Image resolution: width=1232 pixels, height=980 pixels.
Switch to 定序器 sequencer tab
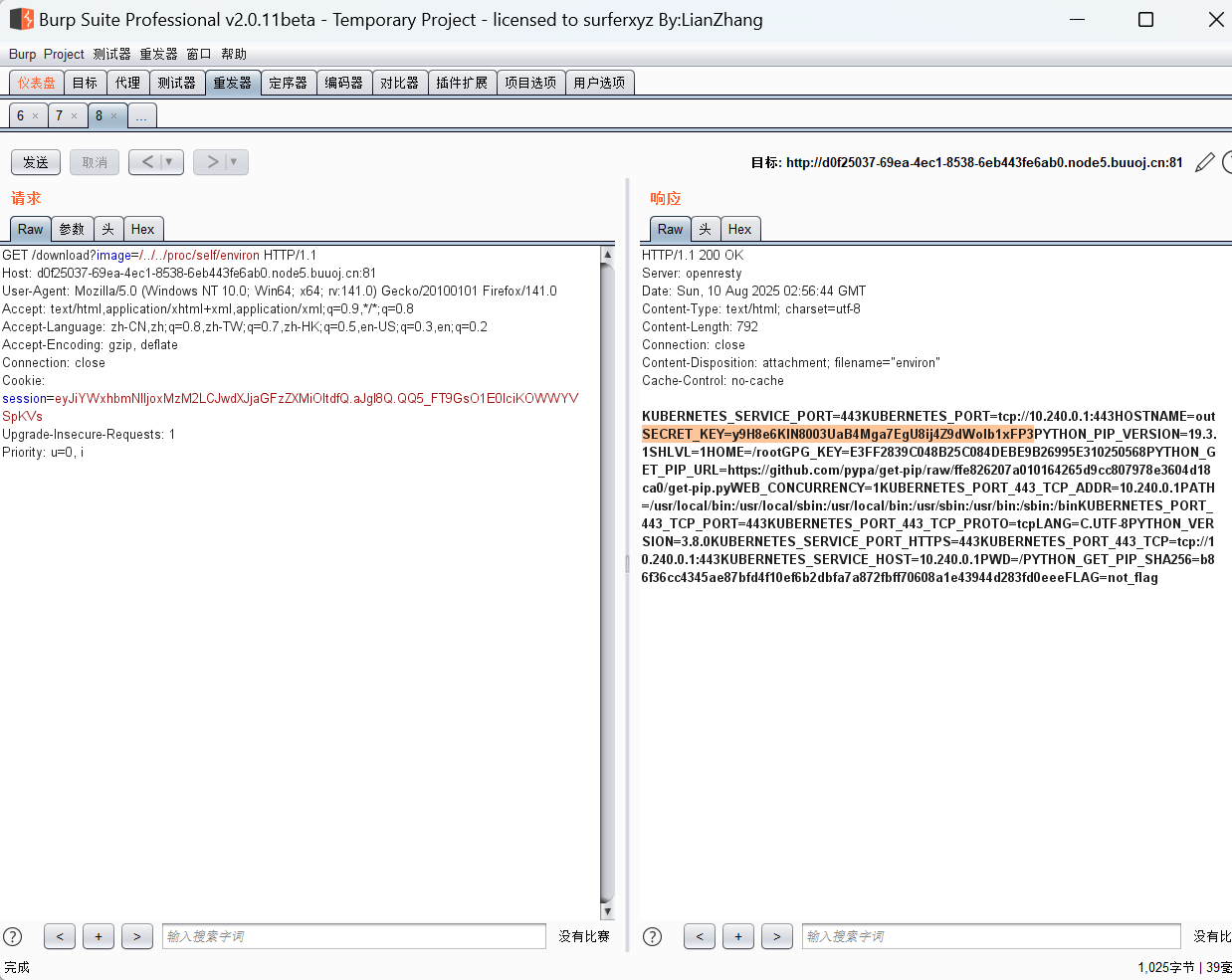[289, 83]
